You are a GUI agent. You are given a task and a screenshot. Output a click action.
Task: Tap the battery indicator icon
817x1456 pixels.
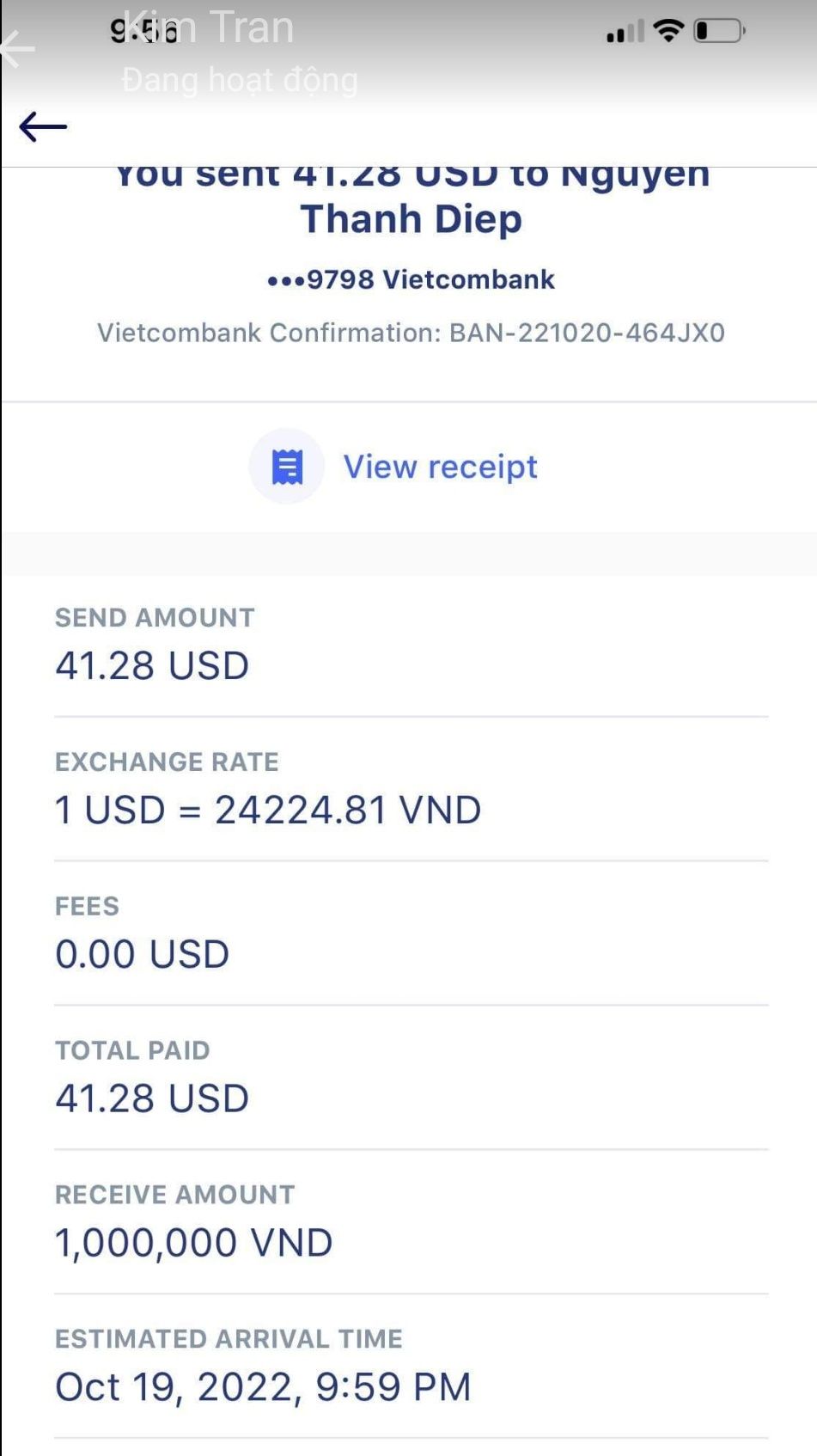pyautogui.click(x=719, y=31)
